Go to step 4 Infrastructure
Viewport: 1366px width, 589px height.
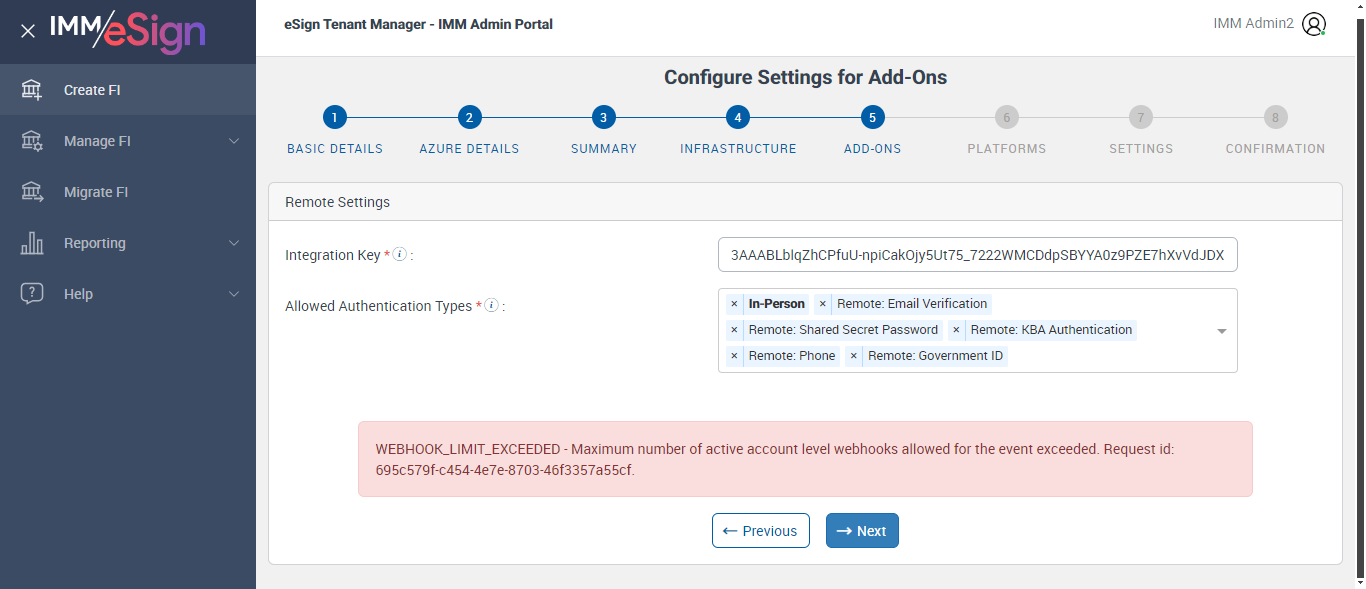click(737, 118)
